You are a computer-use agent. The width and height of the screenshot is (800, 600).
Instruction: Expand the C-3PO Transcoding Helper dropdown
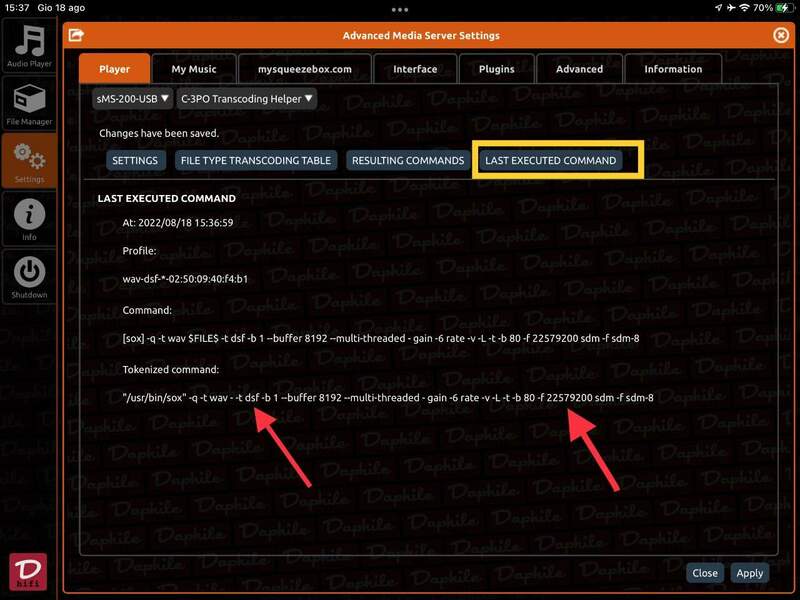click(x=246, y=99)
